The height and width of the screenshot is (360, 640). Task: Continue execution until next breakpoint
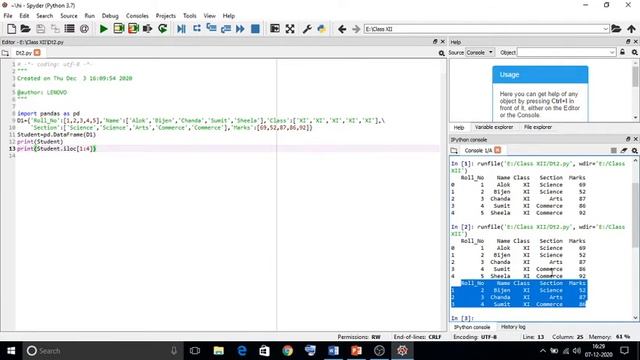[240, 29]
